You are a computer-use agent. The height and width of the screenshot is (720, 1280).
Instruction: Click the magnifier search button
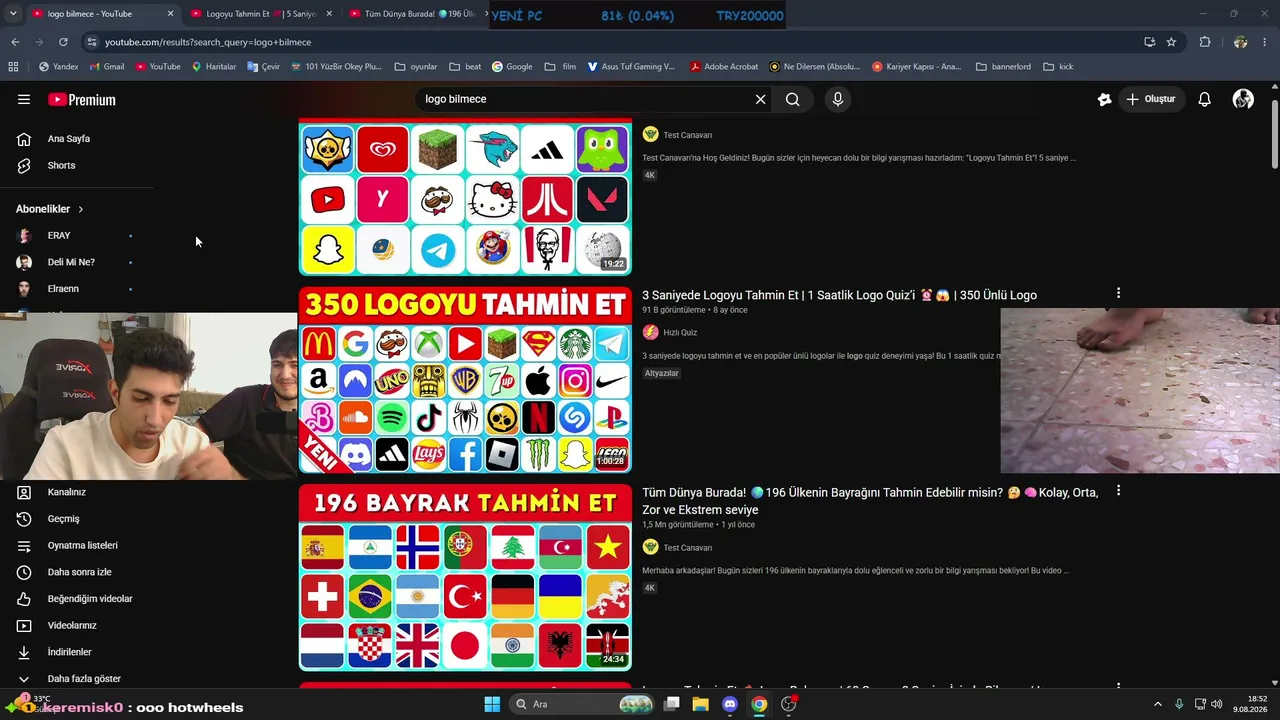[792, 99]
